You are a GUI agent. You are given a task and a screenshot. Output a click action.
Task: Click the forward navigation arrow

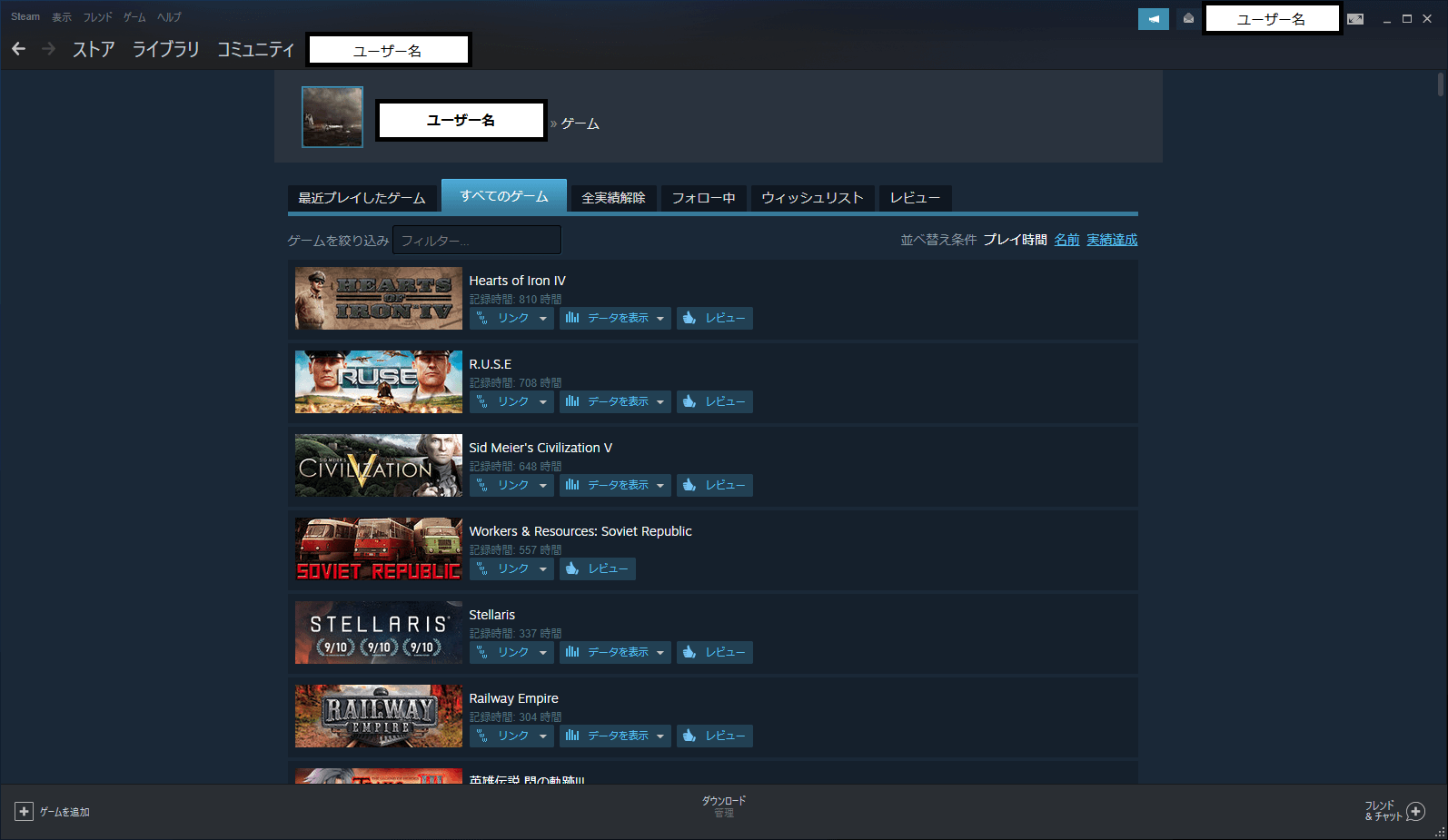(x=49, y=49)
